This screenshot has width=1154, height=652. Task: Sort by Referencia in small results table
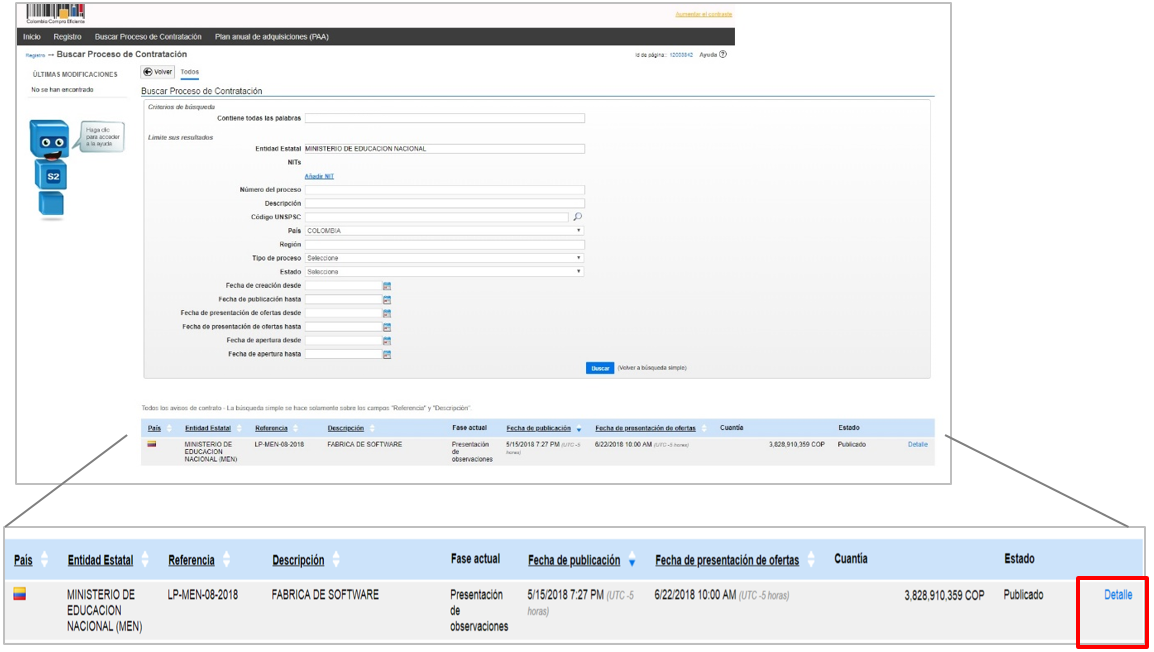[271, 428]
